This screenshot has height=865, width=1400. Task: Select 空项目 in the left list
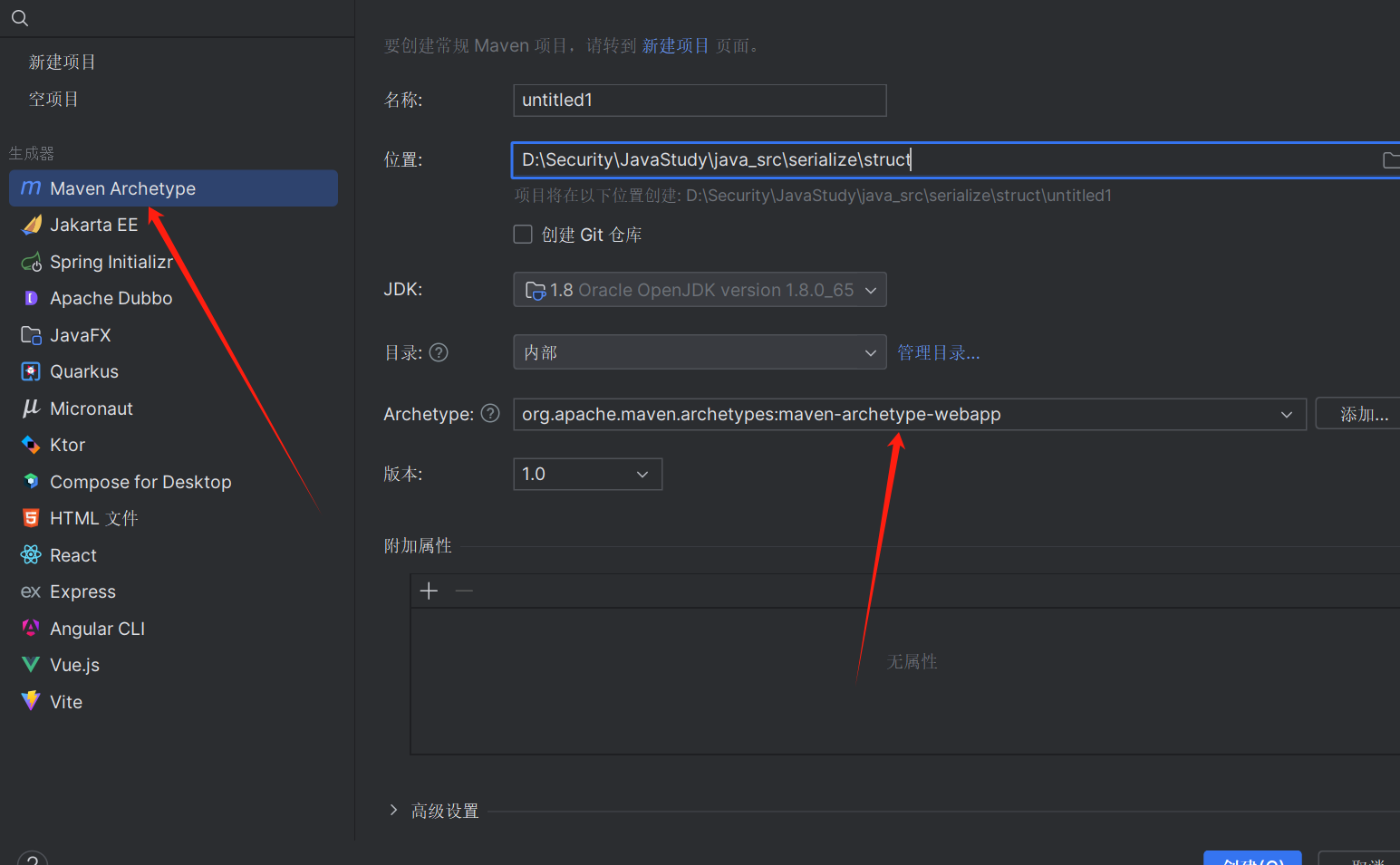coord(53,99)
